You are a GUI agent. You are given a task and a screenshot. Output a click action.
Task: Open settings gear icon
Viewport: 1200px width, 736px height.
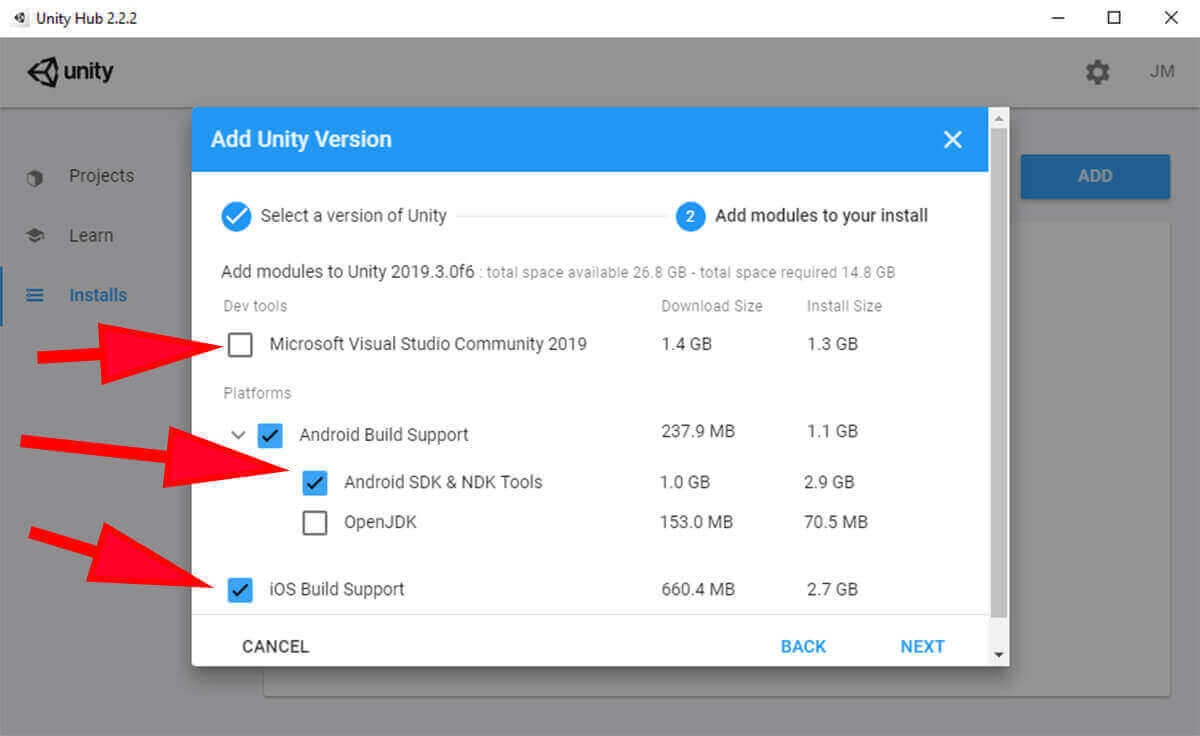point(1098,72)
